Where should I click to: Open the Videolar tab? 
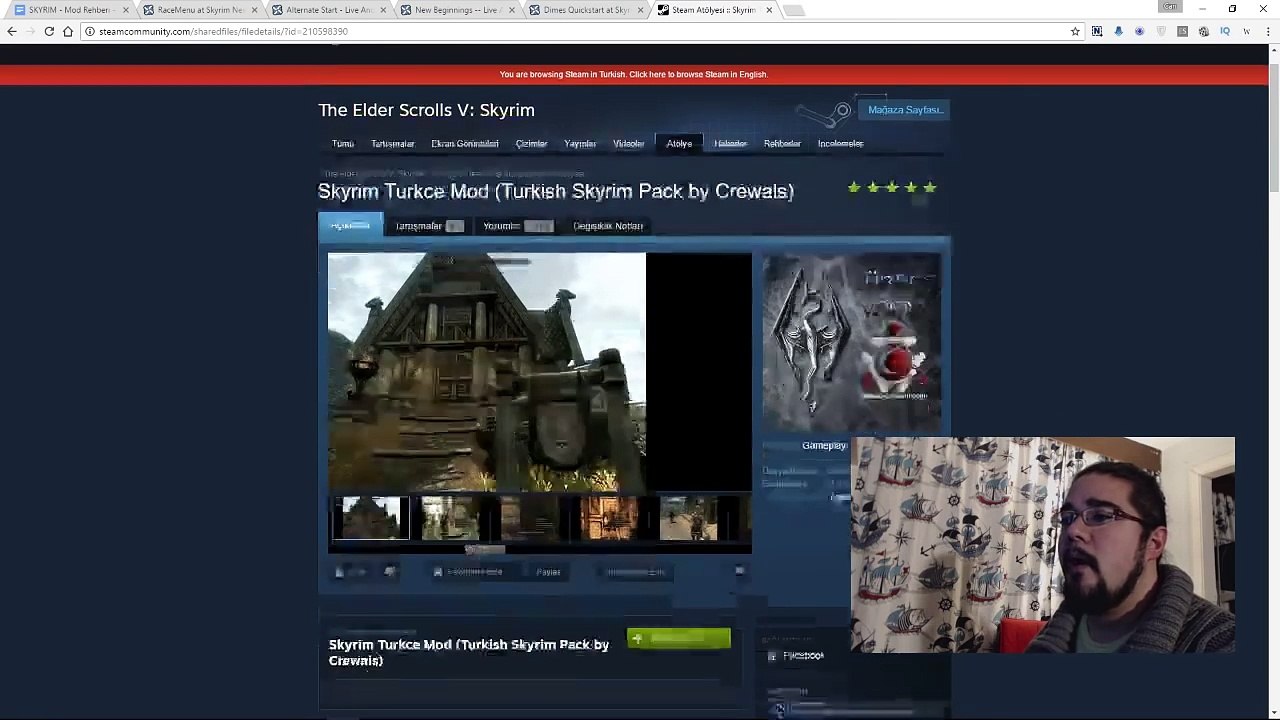pos(629,144)
